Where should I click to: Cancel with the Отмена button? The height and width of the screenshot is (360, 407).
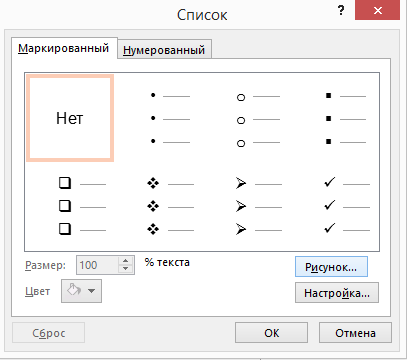coord(355,333)
